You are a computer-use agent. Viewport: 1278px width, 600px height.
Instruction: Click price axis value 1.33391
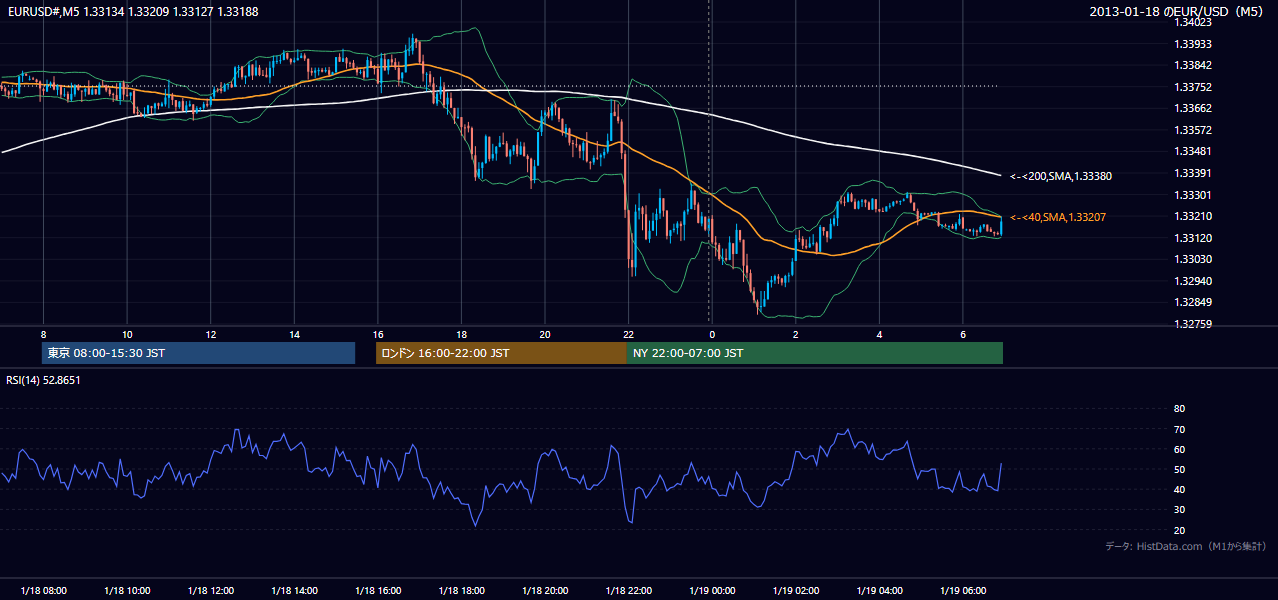pyautogui.click(x=1193, y=173)
